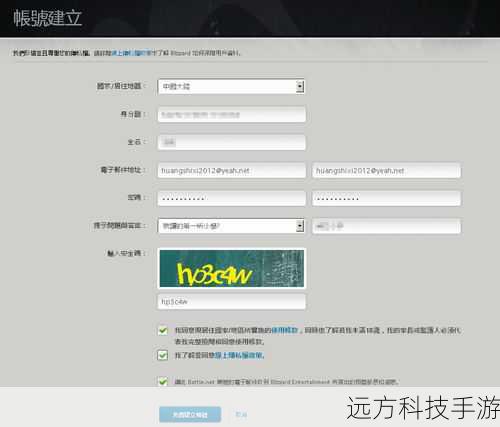
Task: Click the blue create account button
Action: (x=190, y=414)
